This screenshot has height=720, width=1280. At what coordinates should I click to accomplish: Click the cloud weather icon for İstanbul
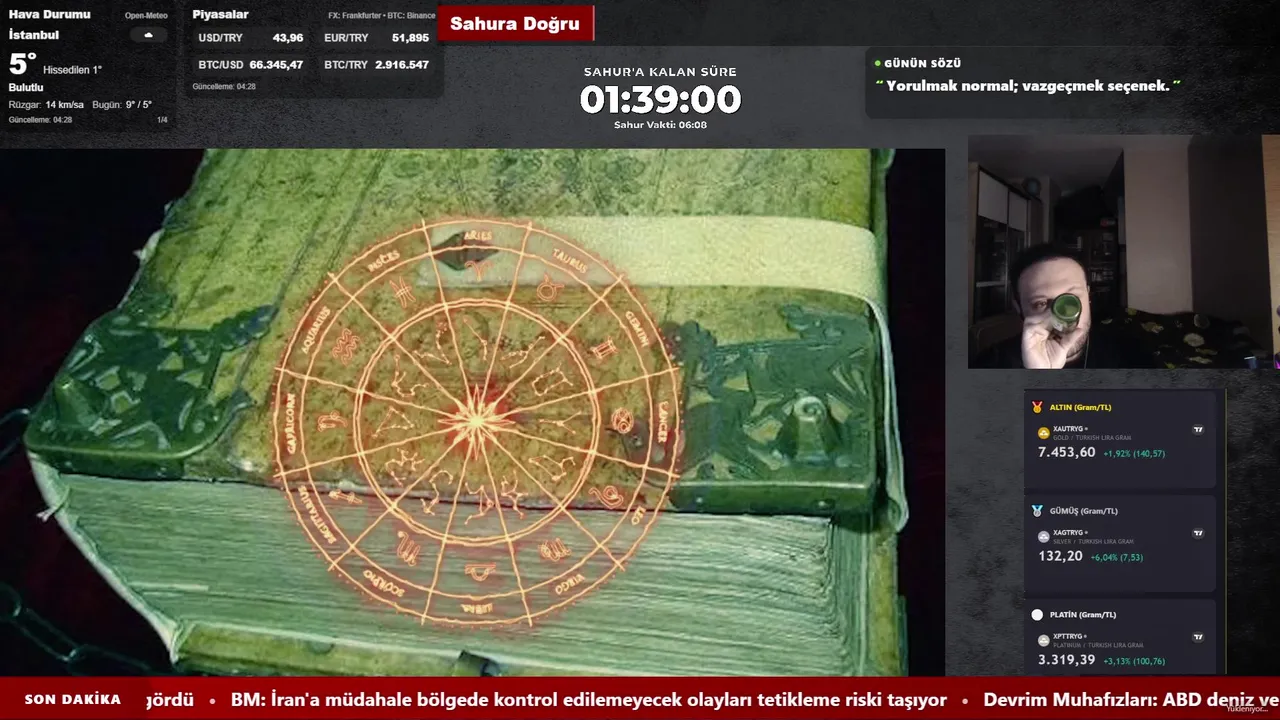click(149, 35)
